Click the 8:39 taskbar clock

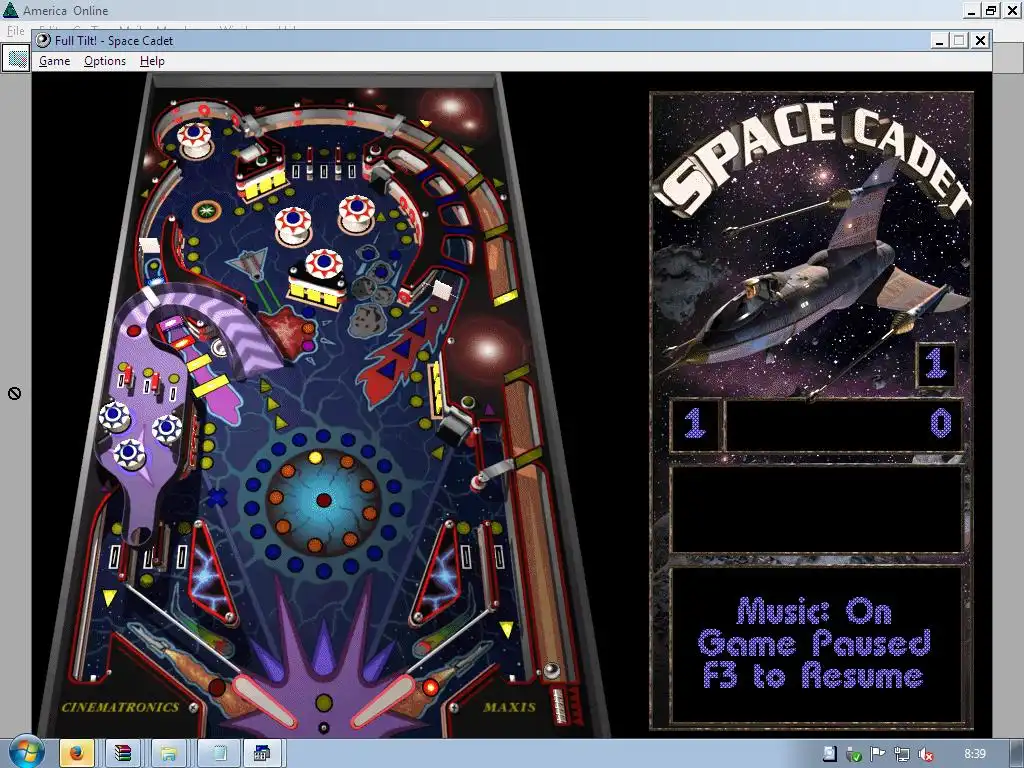(x=974, y=754)
